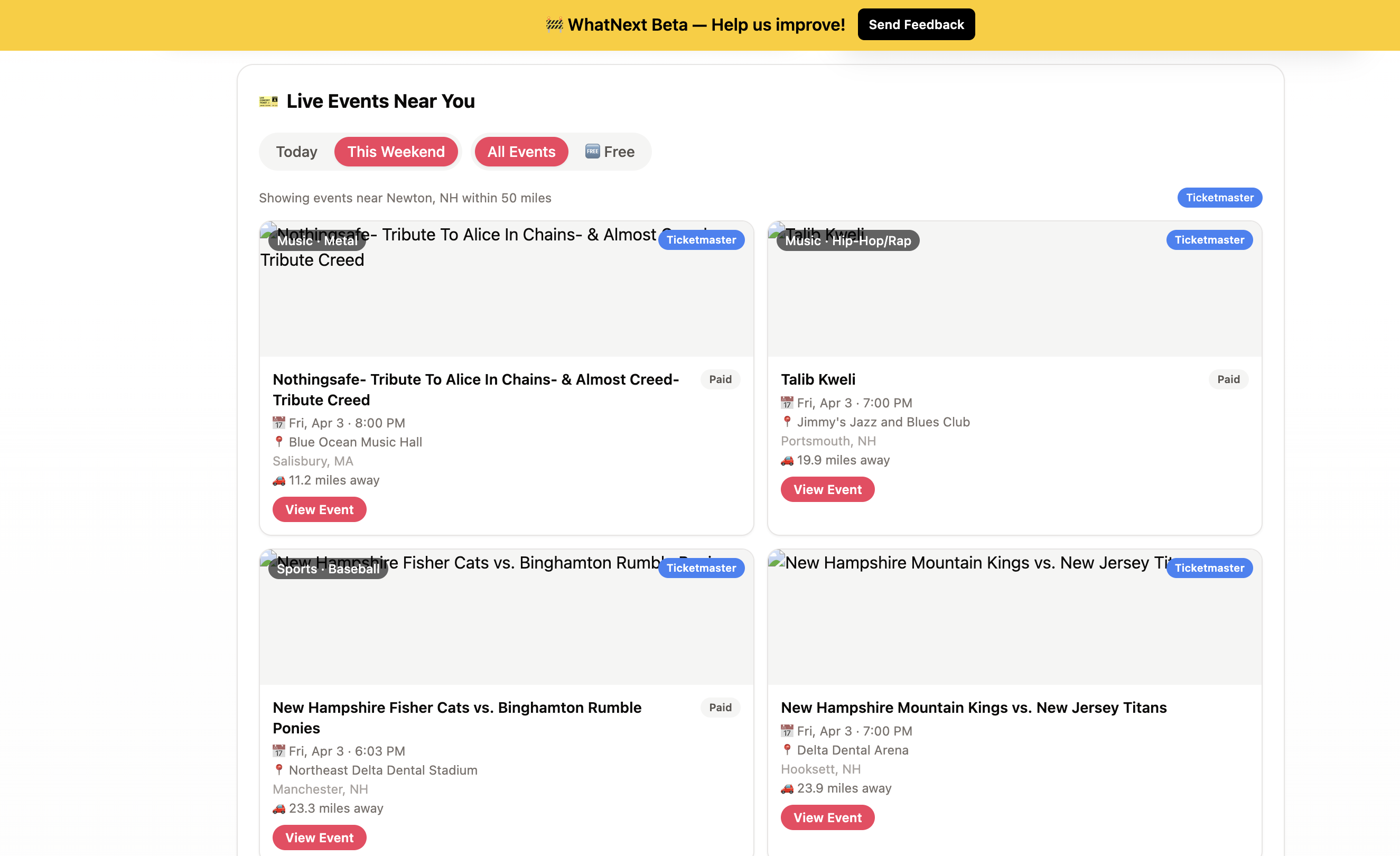This screenshot has height=856, width=1400.
Task: Open View Event for Talib Kweli
Action: point(827,489)
